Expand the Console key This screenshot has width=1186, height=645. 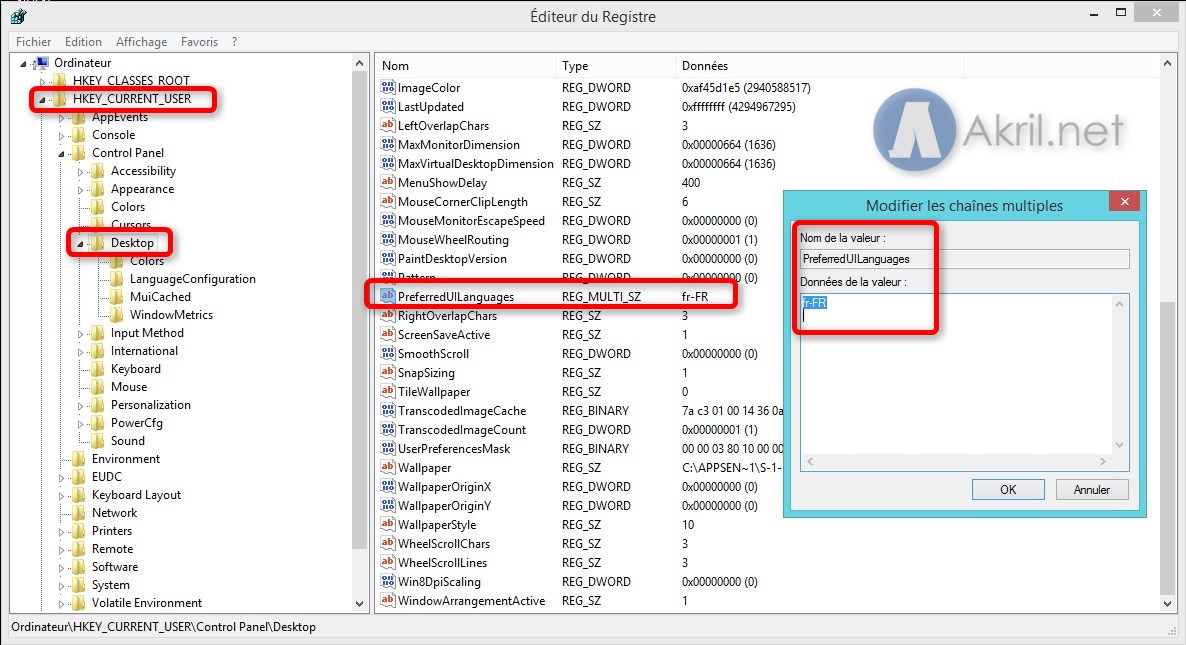click(61, 135)
